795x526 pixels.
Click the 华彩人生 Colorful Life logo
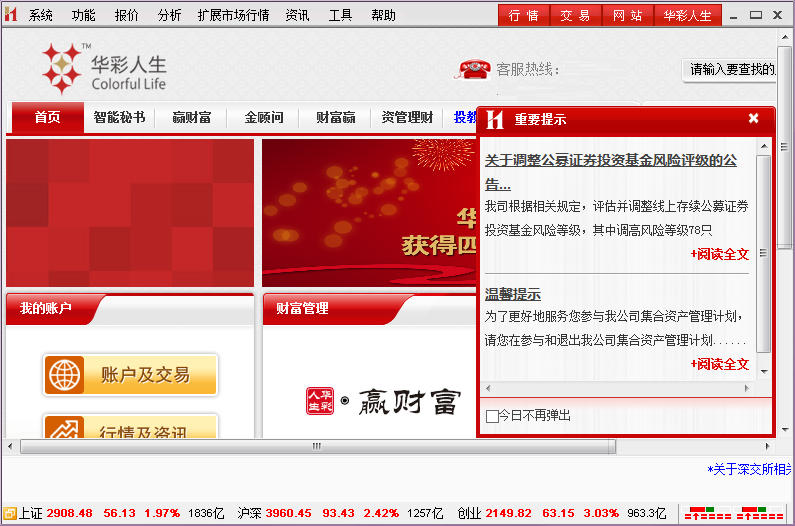(103, 68)
